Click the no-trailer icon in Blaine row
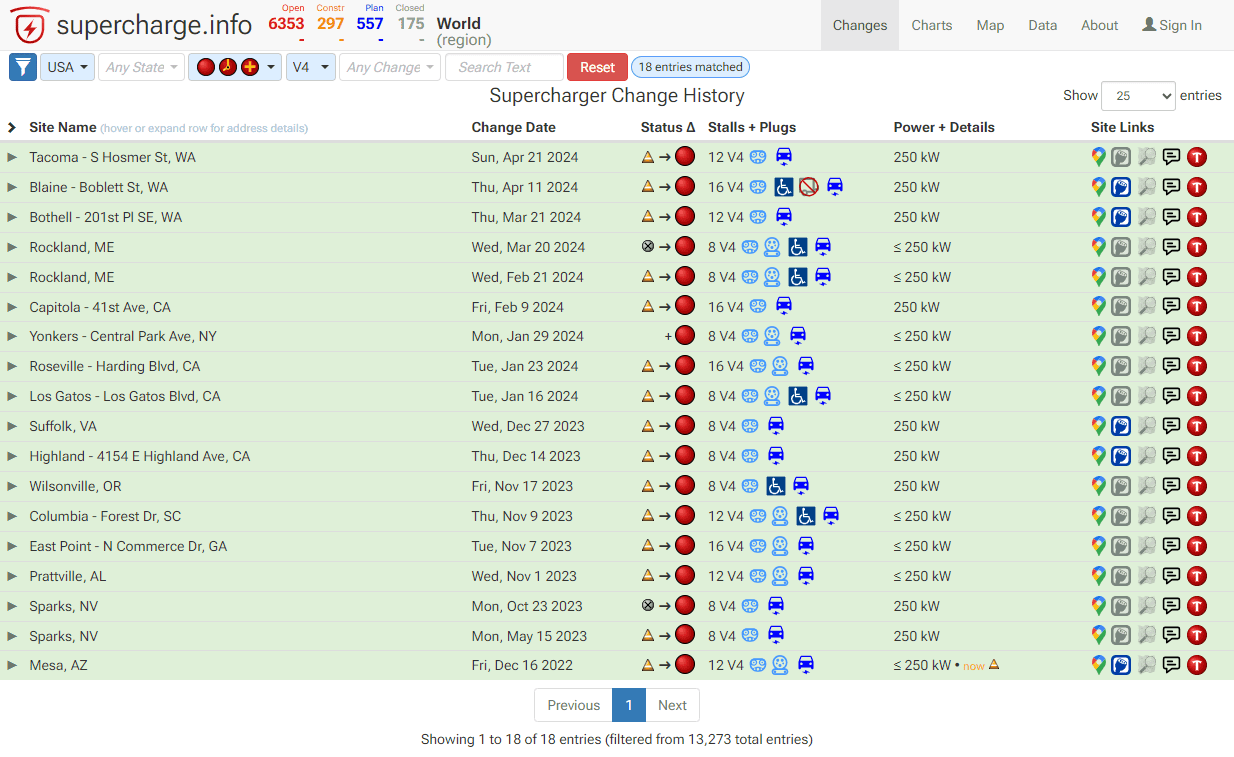The image size is (1234, 757). point(808,187)
